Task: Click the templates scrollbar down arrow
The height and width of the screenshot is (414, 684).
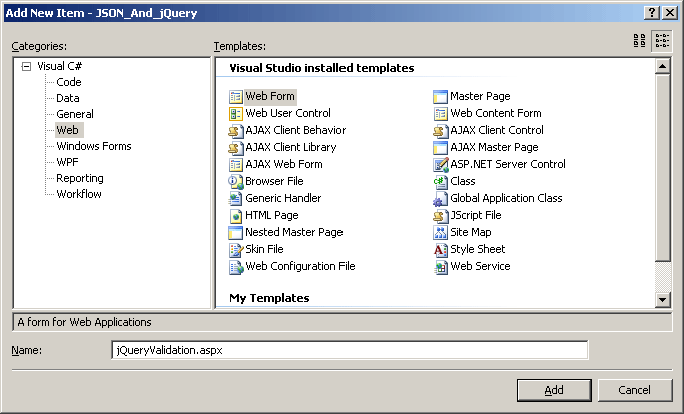Action: pos(663,299)
